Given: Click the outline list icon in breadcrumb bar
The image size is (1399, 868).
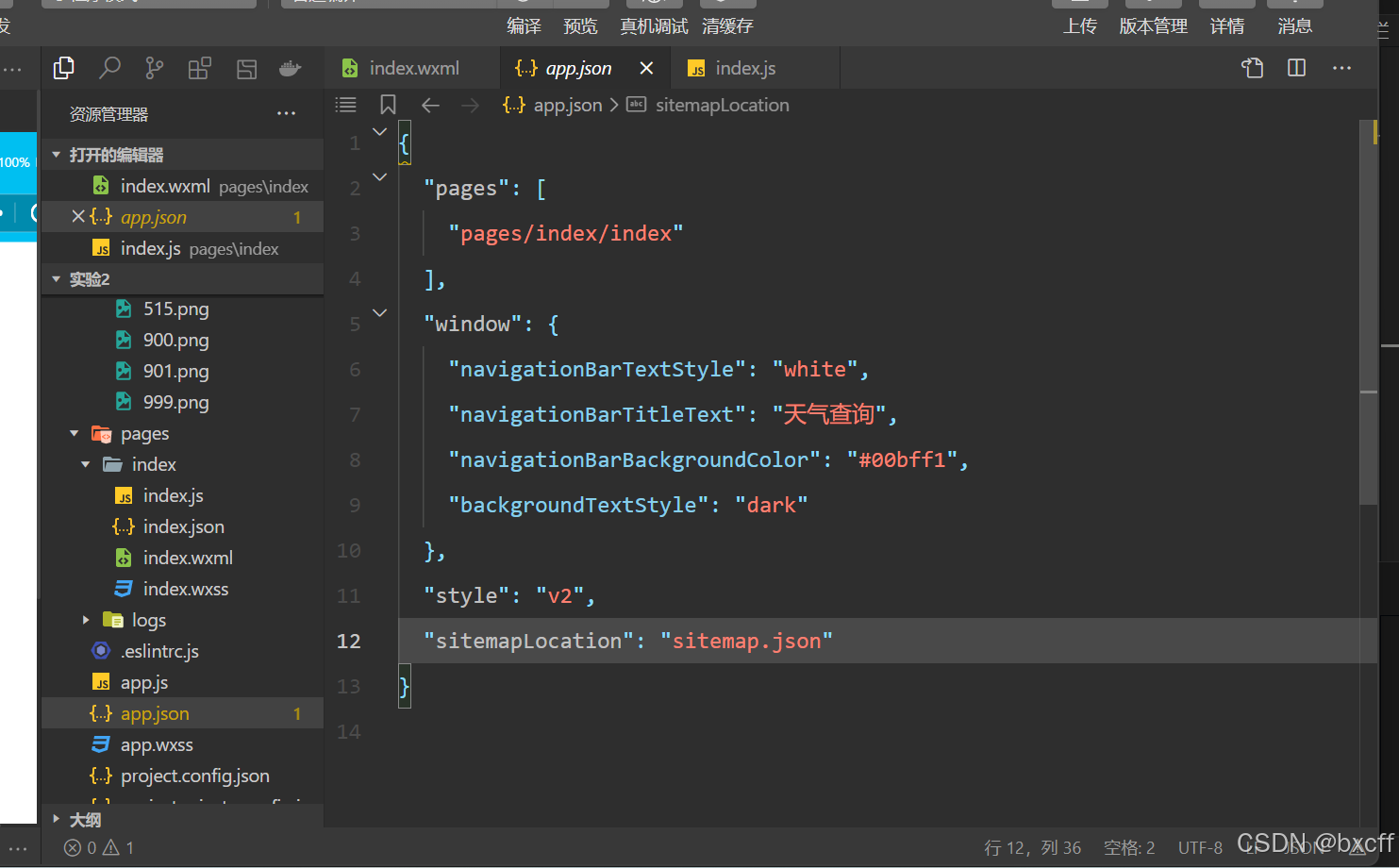Looking at the screenshot, I should coord(346,105).
